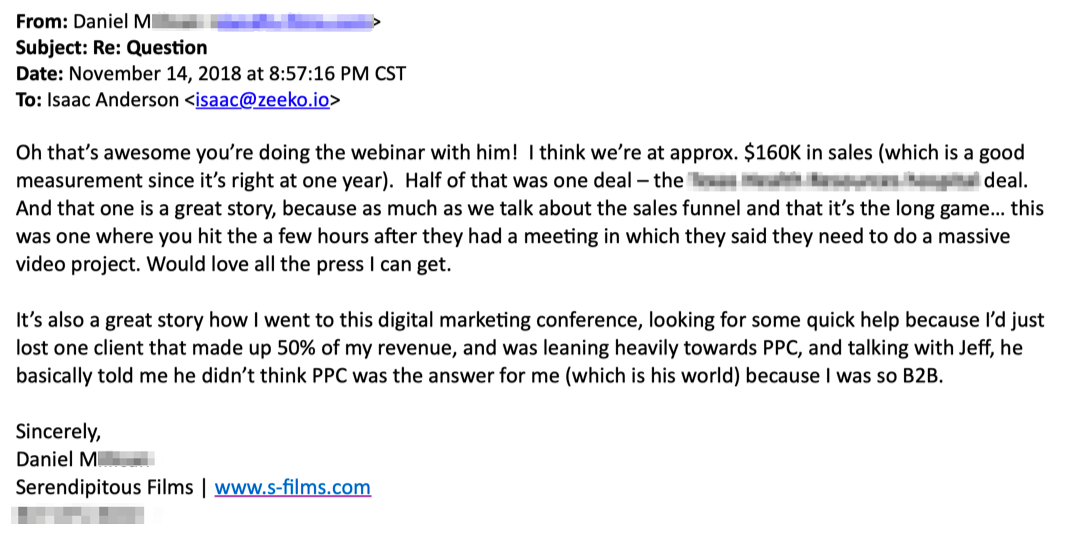The height and width of the screenshot is (543, 1081).
Task: Click the recipient name 'Isaac Anderson'
Action: coord(112,101)
